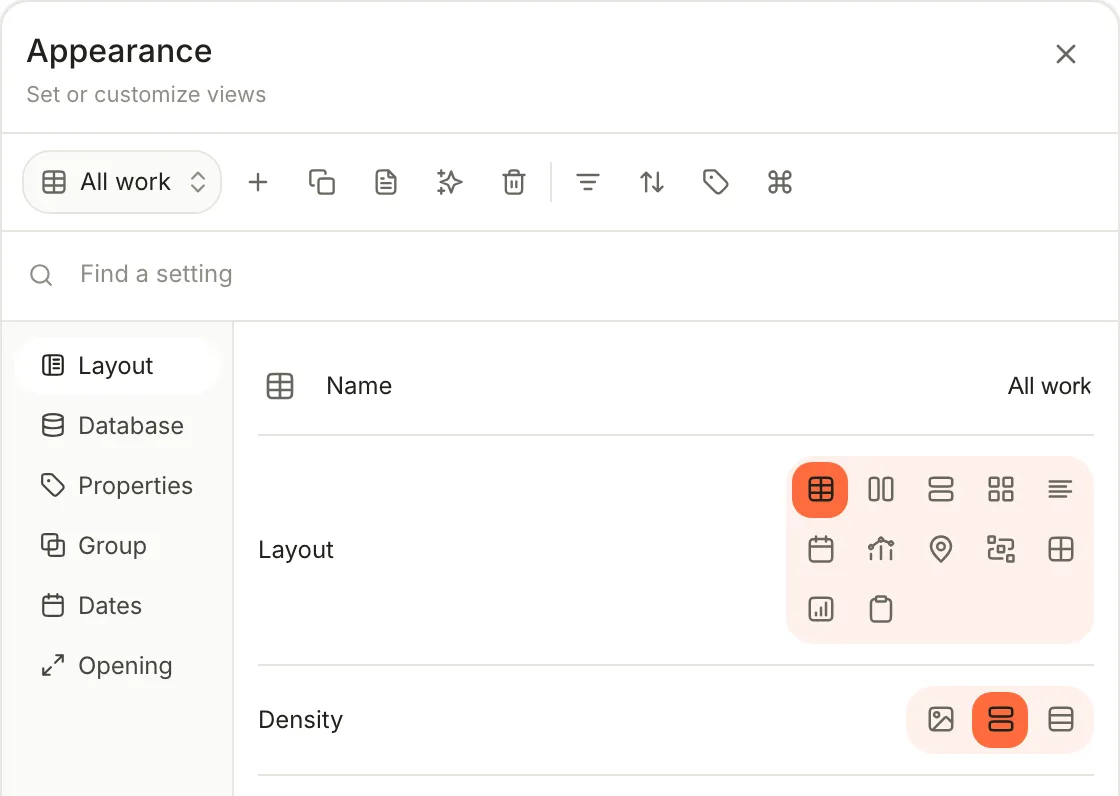The height and width of the screenshot is (796, 1120).
Task: Choose the board columns layout option
Action: (881, 489)
